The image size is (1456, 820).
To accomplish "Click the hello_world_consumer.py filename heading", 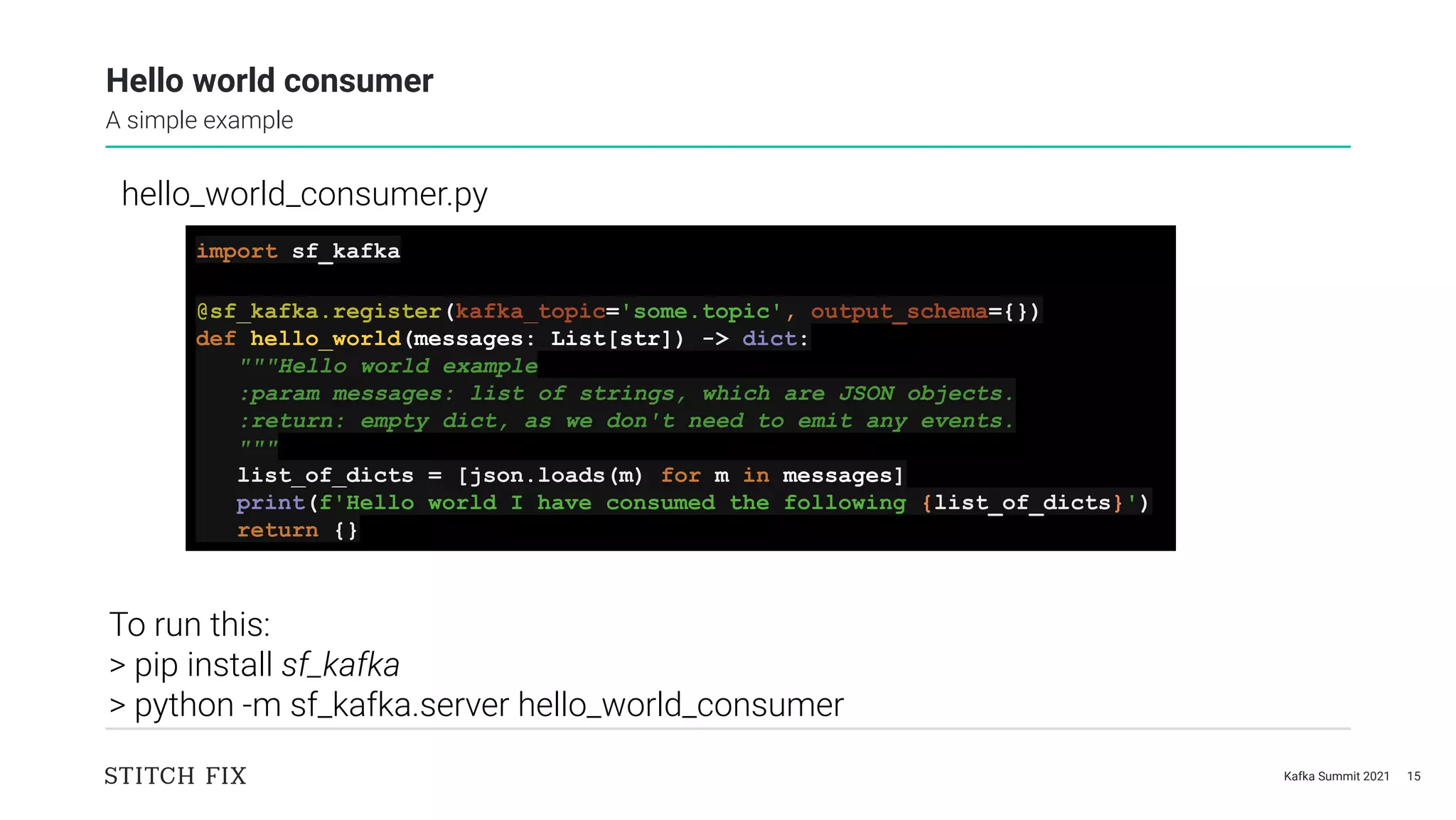I will [x=304, y=194].
